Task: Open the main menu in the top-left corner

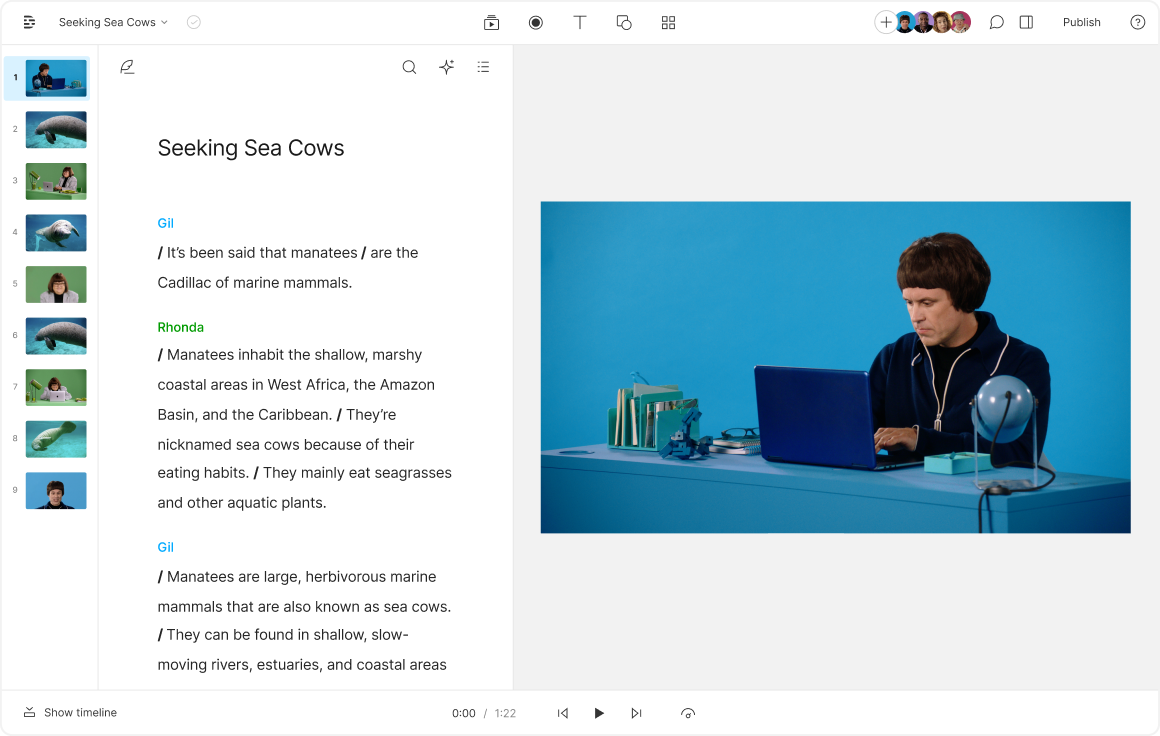Action: 29,22
